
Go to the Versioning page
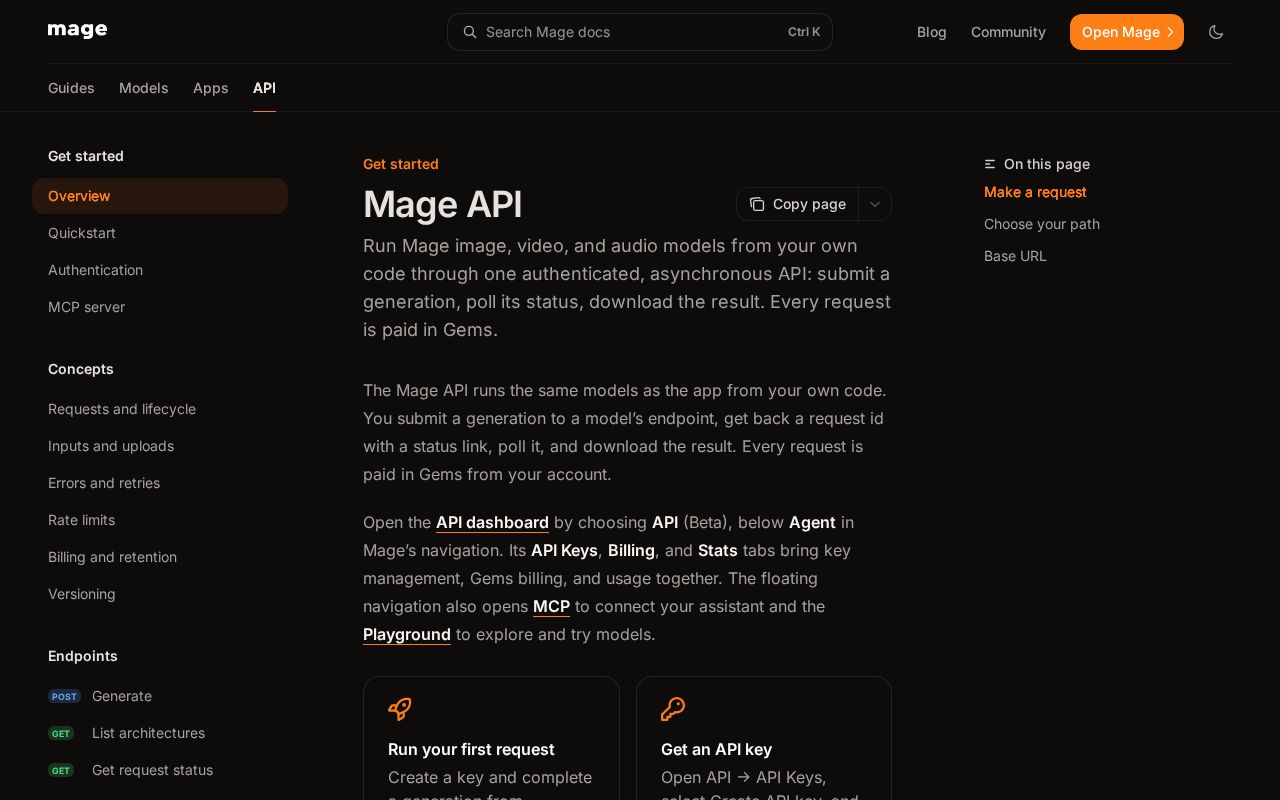point(160,594)
